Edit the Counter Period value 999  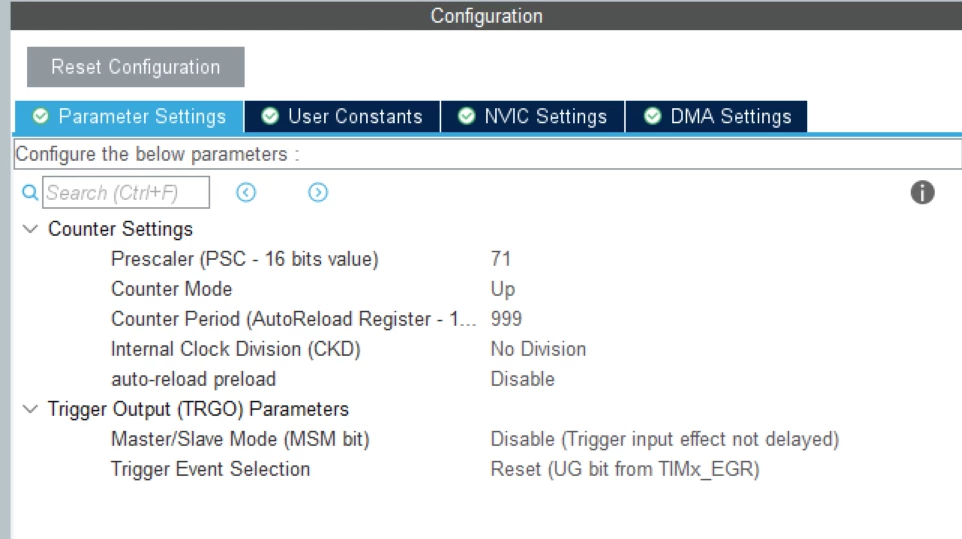[x=506, y=319]
